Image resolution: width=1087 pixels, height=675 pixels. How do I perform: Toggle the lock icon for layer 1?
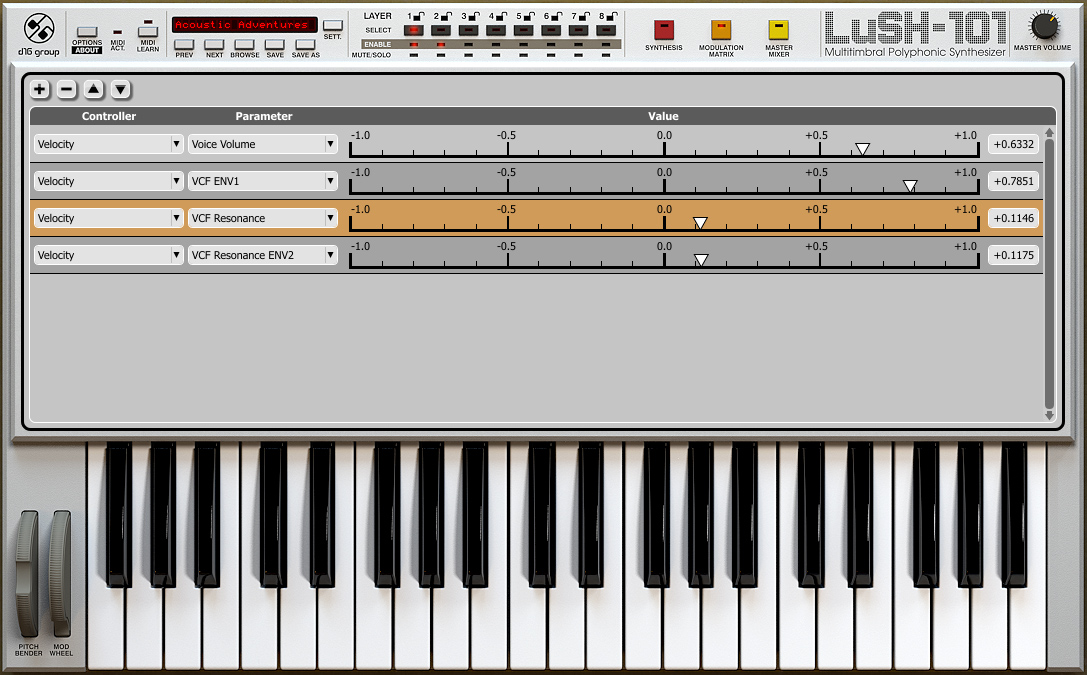point(419,16)
